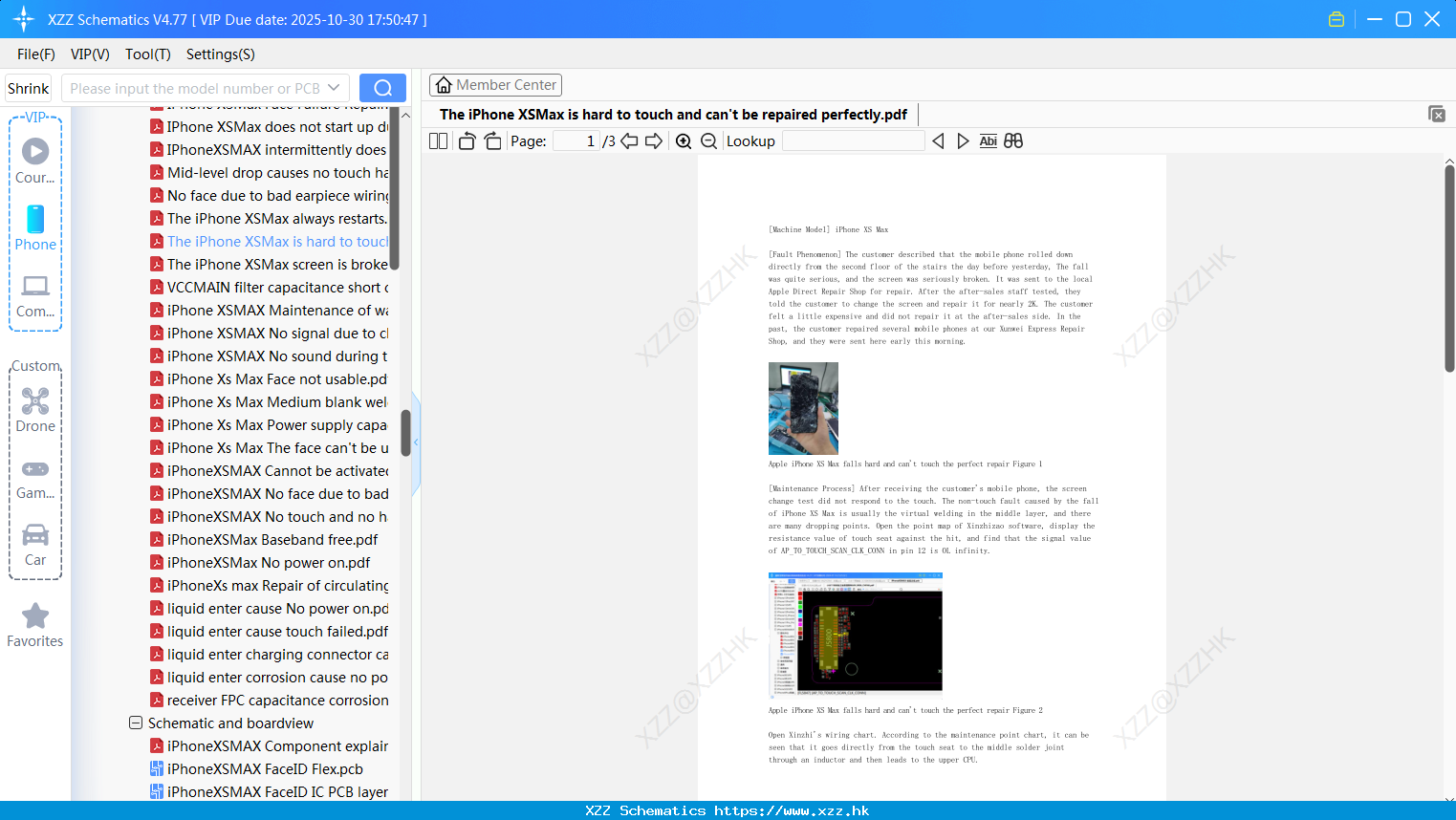Go to previous page with left arrow

(629, 140)
